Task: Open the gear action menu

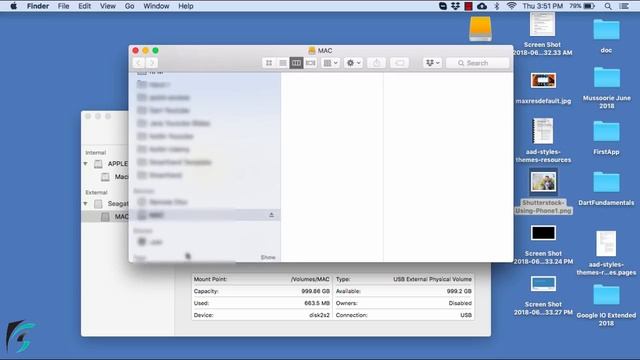Action: (353, 63)
